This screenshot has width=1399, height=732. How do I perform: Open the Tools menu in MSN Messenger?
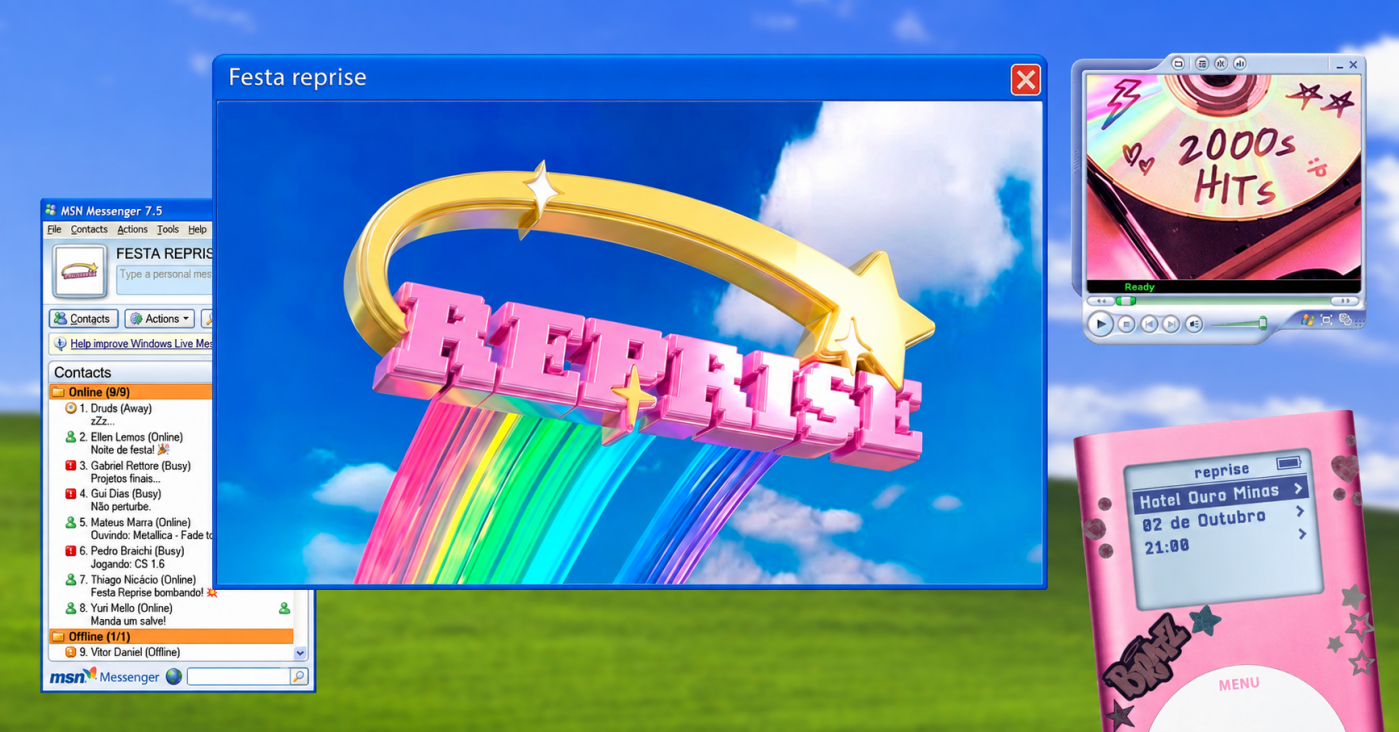point(168,229)
